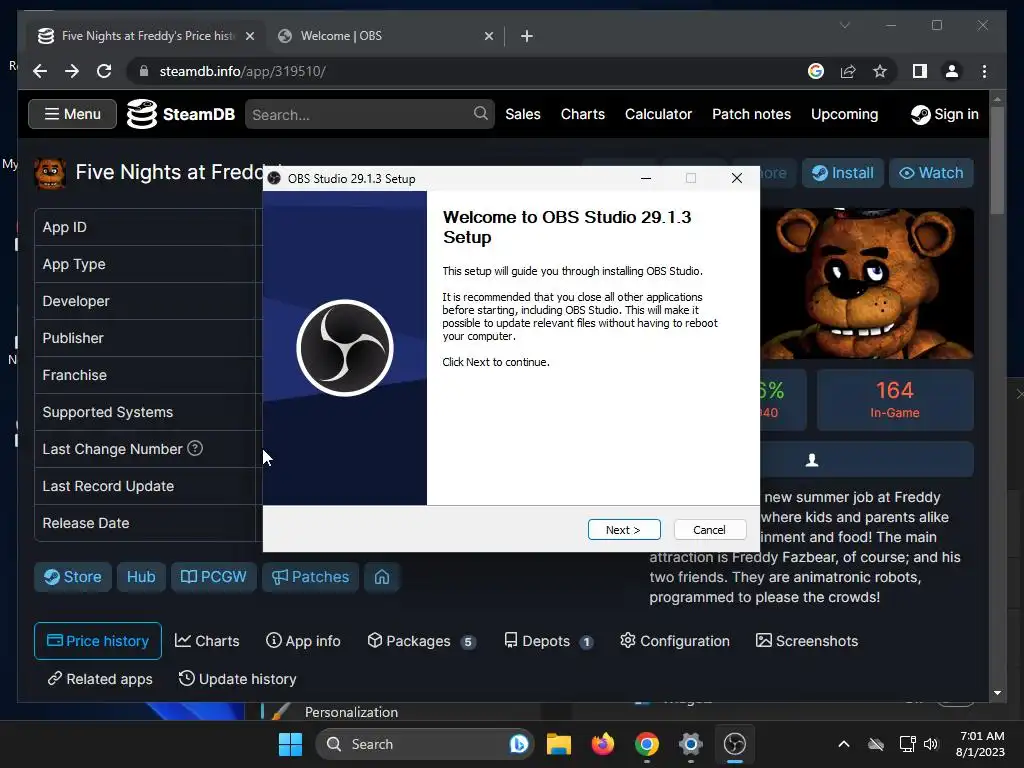
Task: Click the taskbar Search box
Action: 425,744
